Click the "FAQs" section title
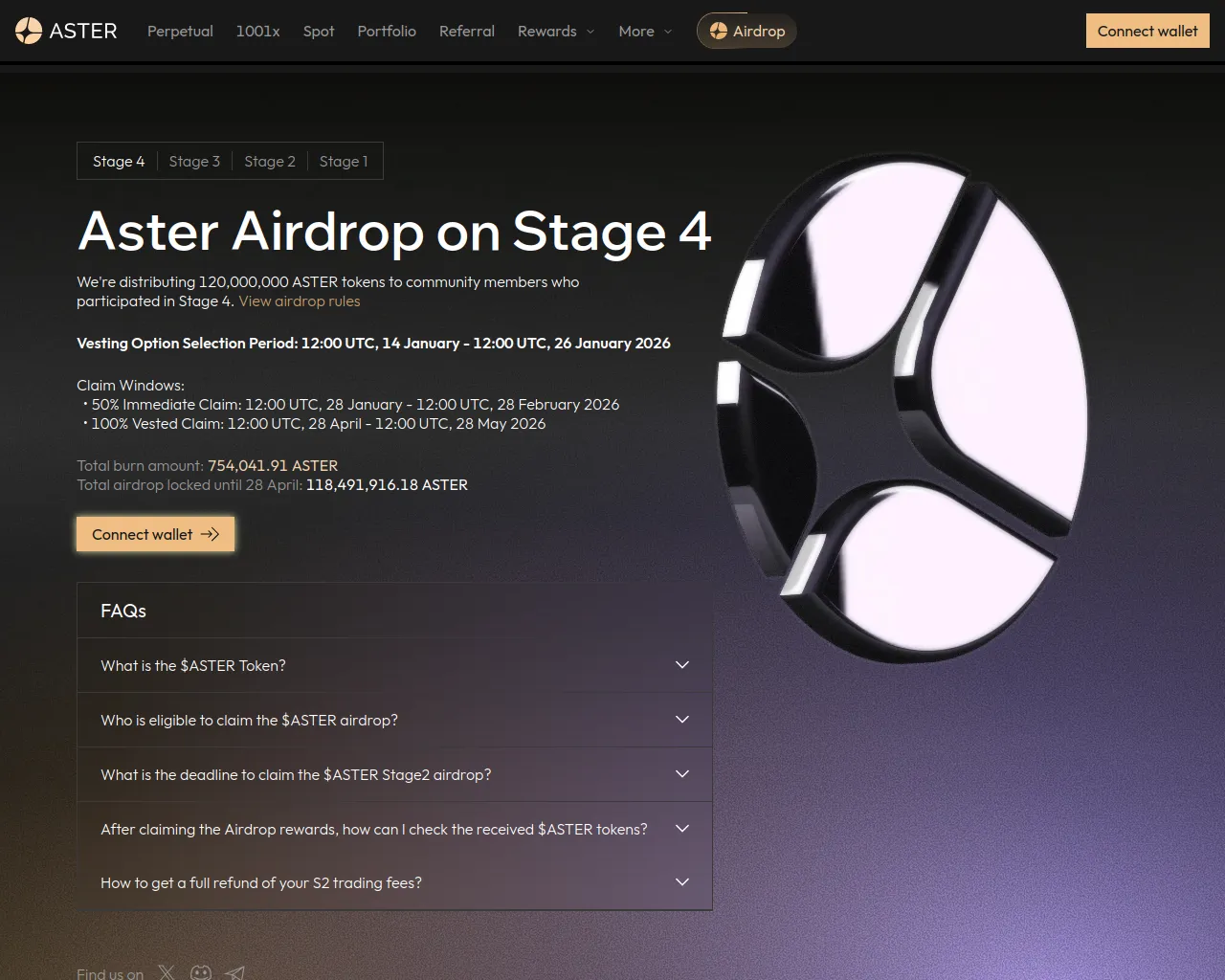1225x980 pixels. [123, 611]
